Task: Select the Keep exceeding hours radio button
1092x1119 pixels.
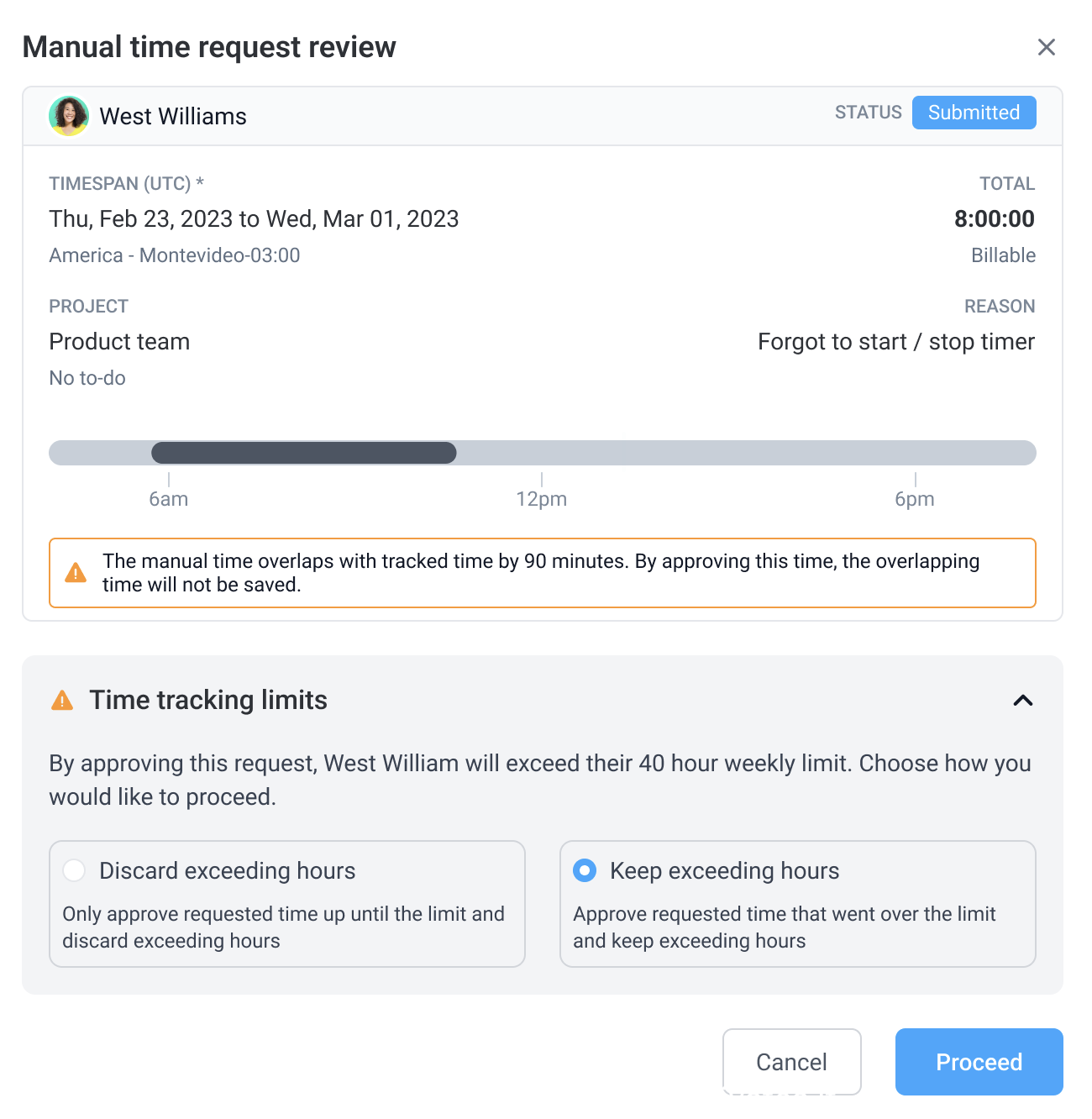Action: (x=585, y=870)
